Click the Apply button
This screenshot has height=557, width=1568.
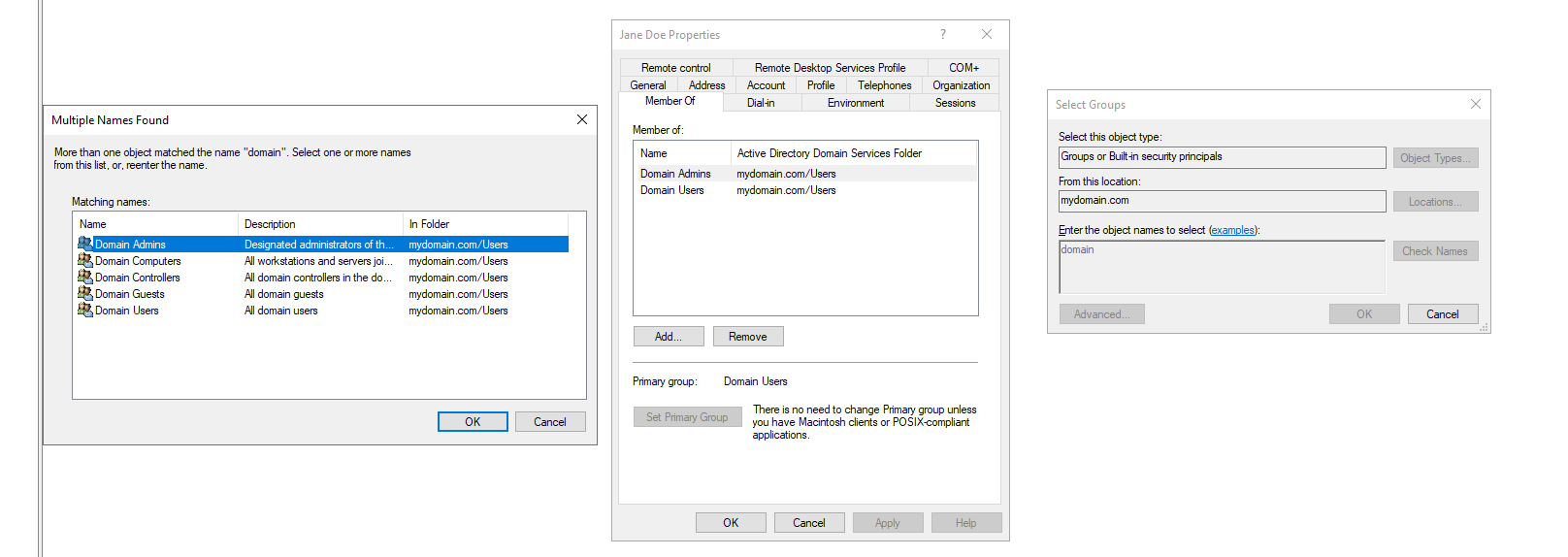click(888, 523)
